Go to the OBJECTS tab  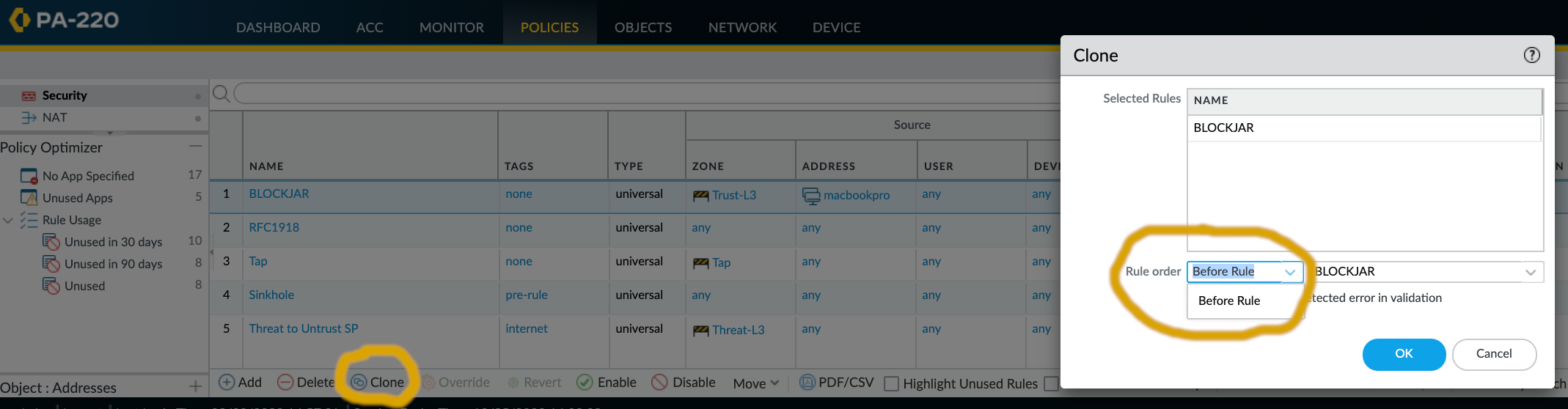point(643,27)
